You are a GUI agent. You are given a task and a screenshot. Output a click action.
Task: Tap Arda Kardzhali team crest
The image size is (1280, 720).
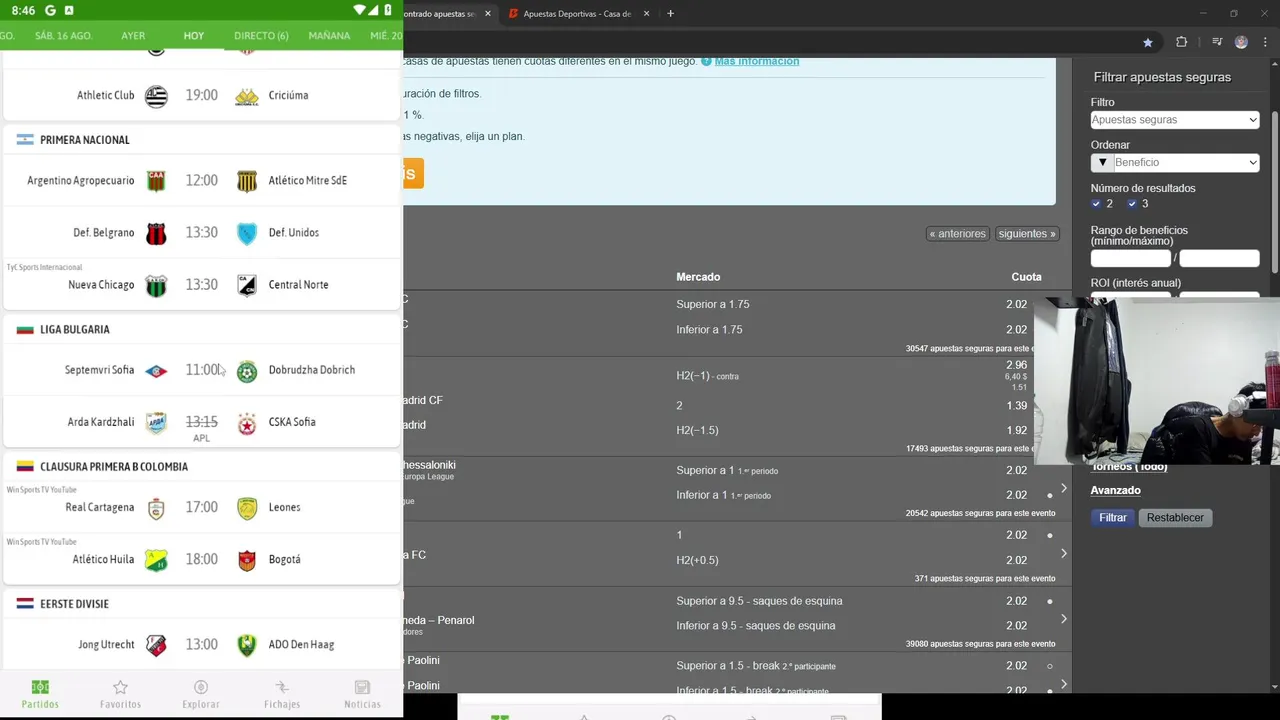(156, 422)
